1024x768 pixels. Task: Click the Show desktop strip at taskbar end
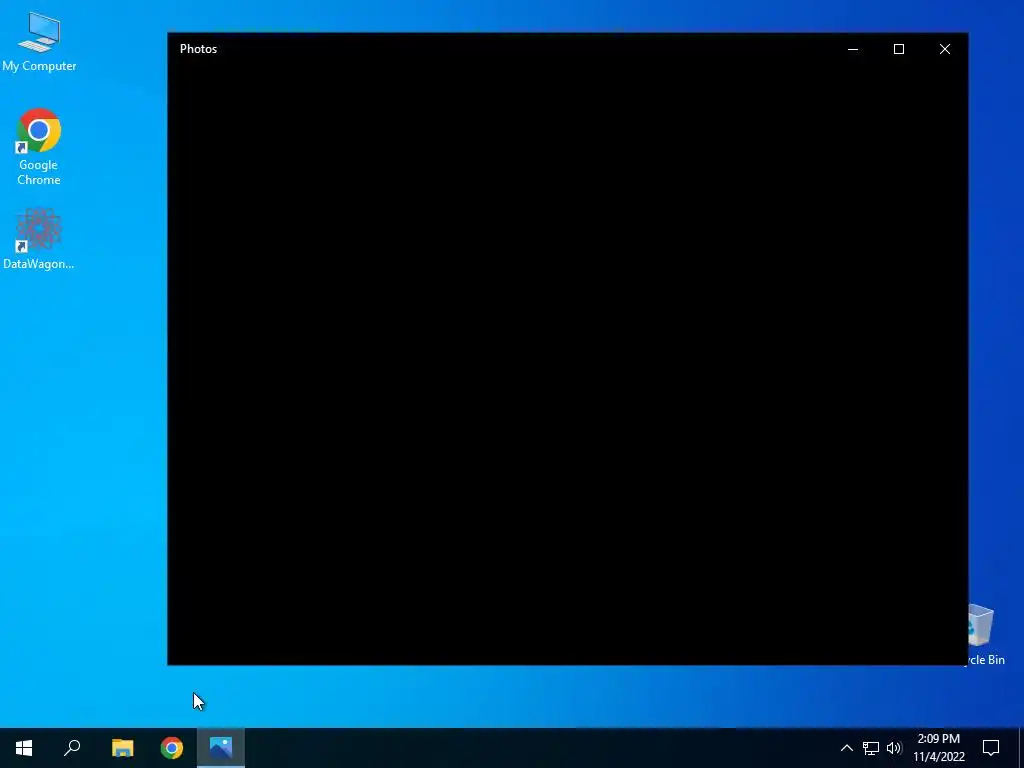point(1021,748)
